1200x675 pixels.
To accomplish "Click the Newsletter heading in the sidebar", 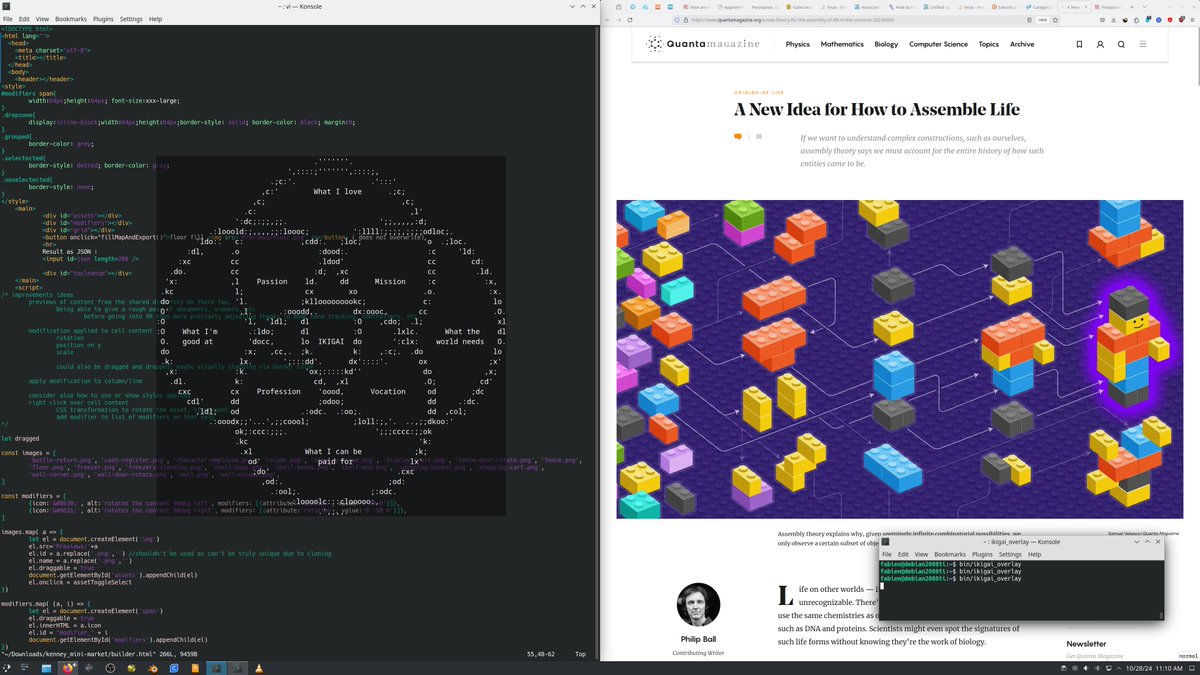I will (x=1086, y=644).
